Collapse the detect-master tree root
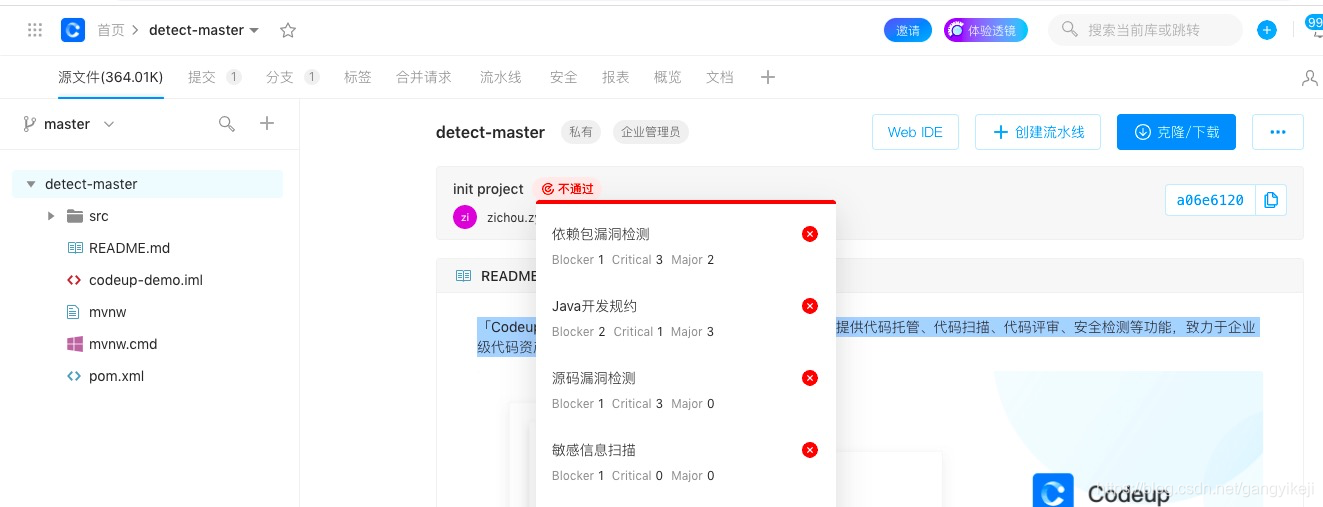The height and width of the screenshot is (507, 1323). 31,184
